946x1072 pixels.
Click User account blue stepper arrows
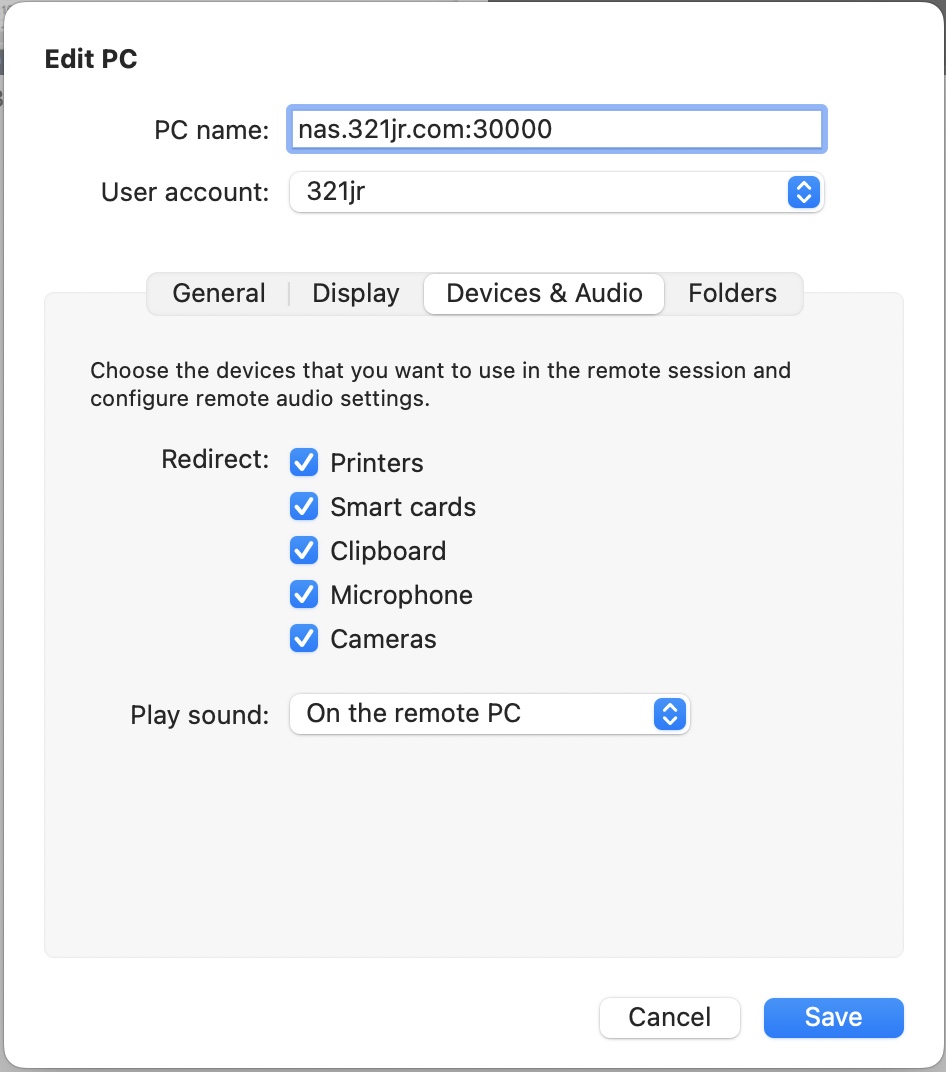(804, 192)
